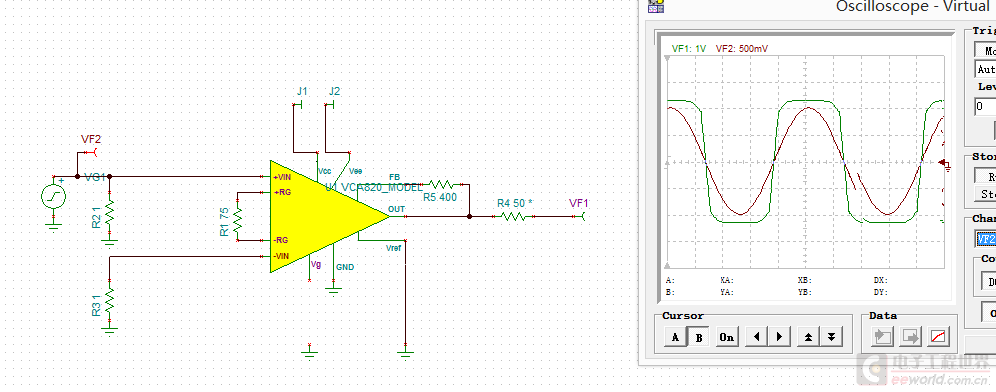The image size is (996, 392).
Task: Click the export curve diagram icon
Action: (939, 337)
